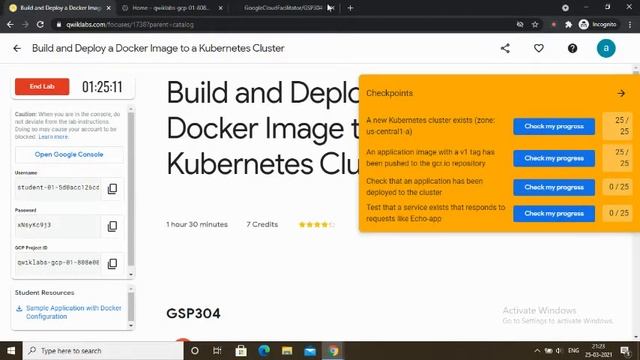Bookmark the page with the star icon
The image size is (640, 360).
pyautogui.click(x=535, y=24)
